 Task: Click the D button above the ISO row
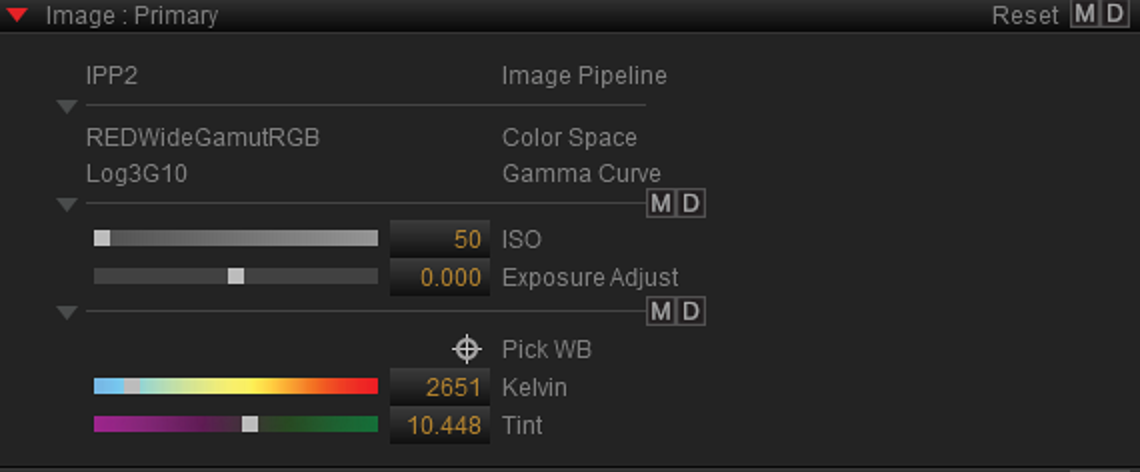691,204
